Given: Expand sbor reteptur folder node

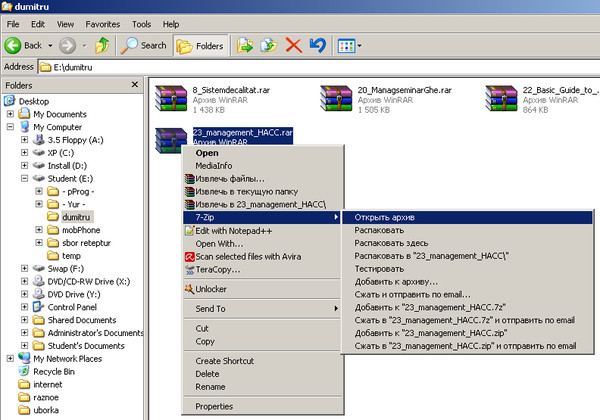Looking at the screenshot, I should pos(39,243).
